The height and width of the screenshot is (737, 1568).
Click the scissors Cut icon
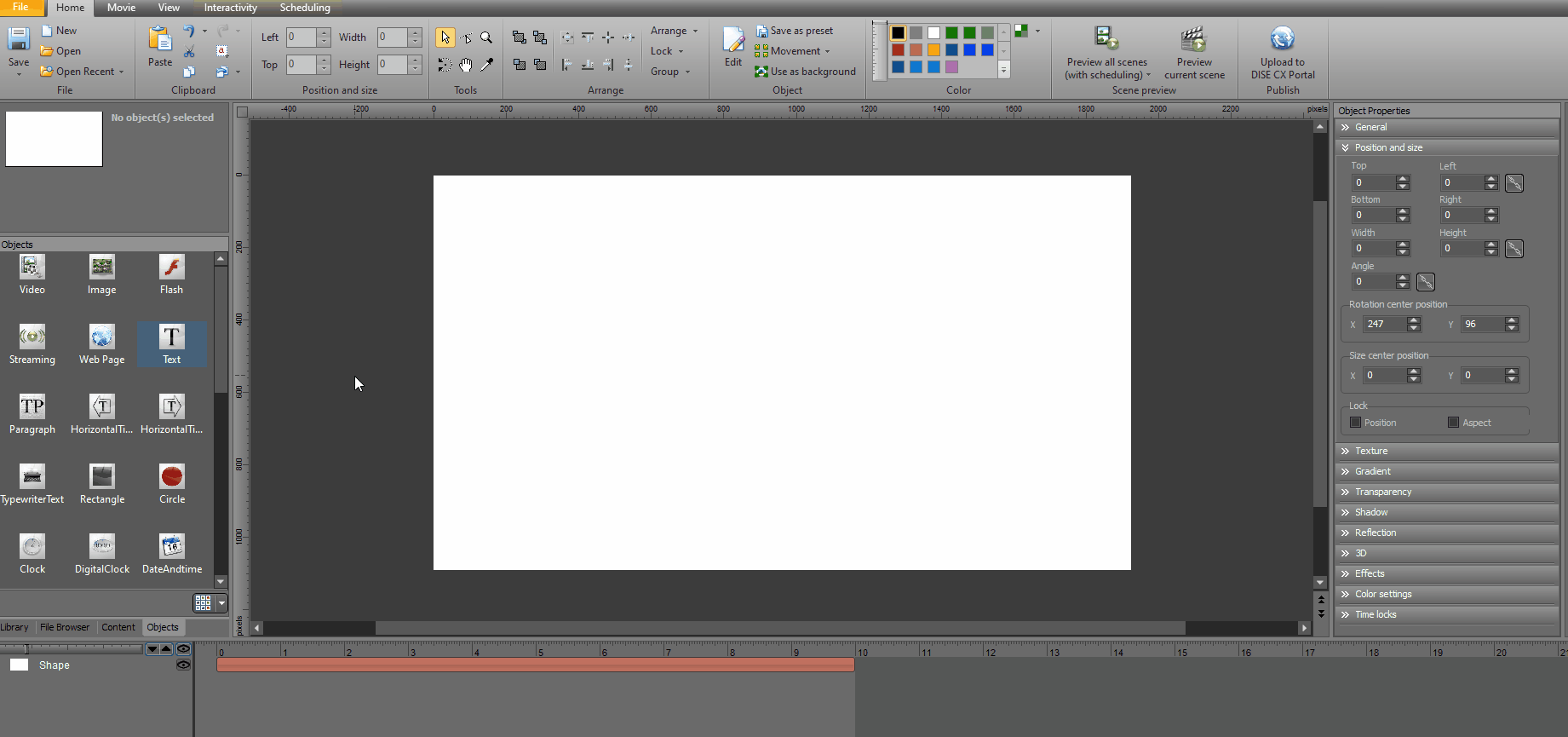pos(189,52)
